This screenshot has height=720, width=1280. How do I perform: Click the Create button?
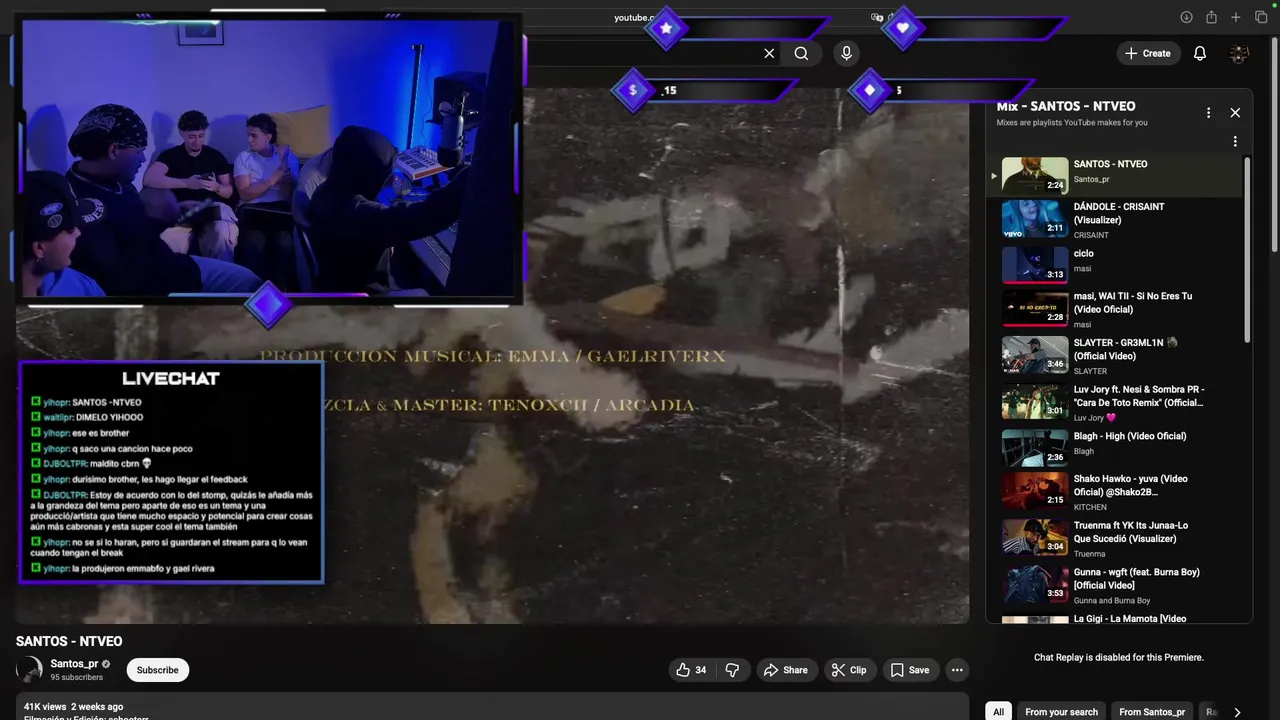(x=1148, y=54)
